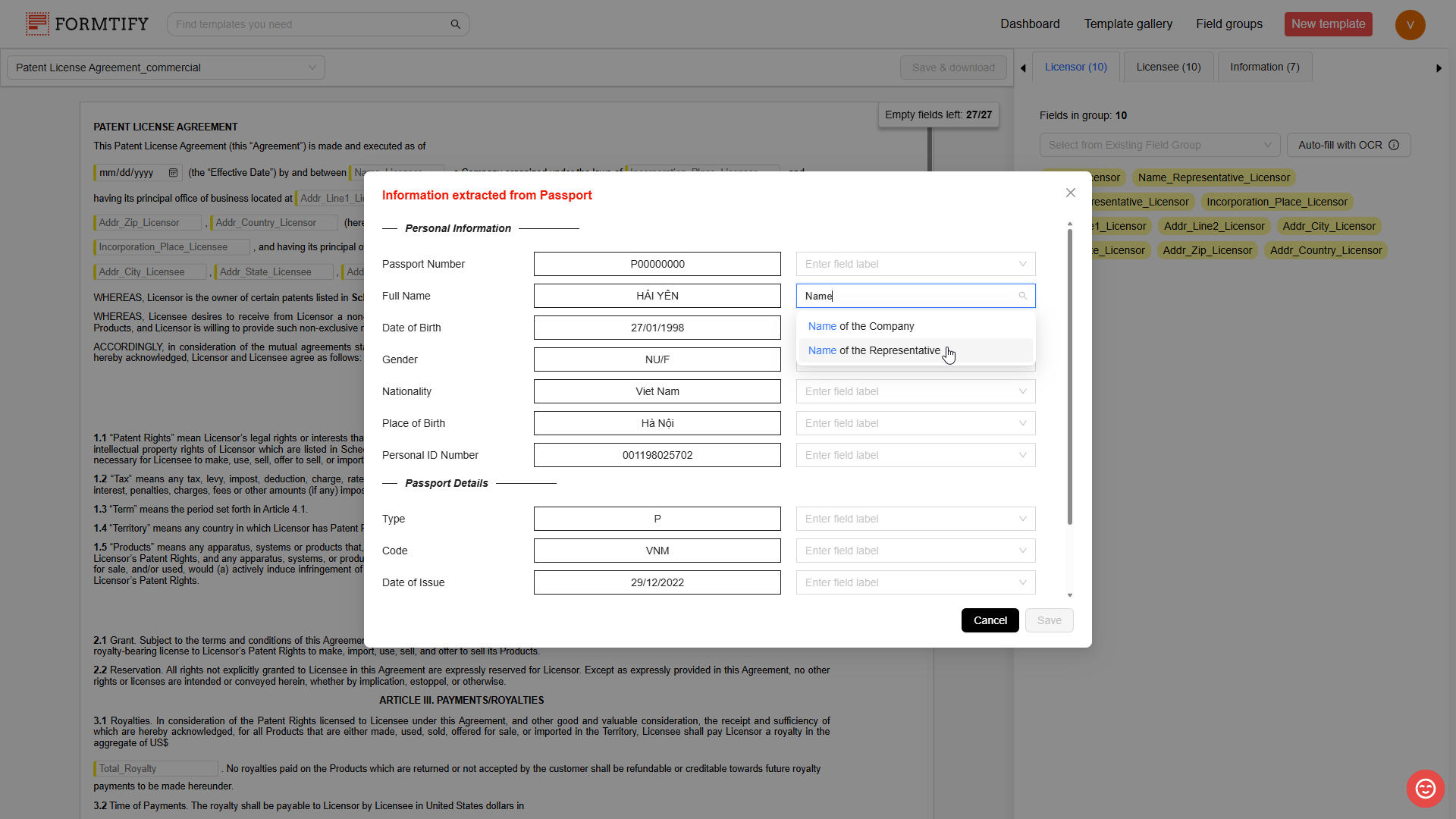Open the Effective Date calendar picker icon
1456x819 pixels.
tap(173, 173)
